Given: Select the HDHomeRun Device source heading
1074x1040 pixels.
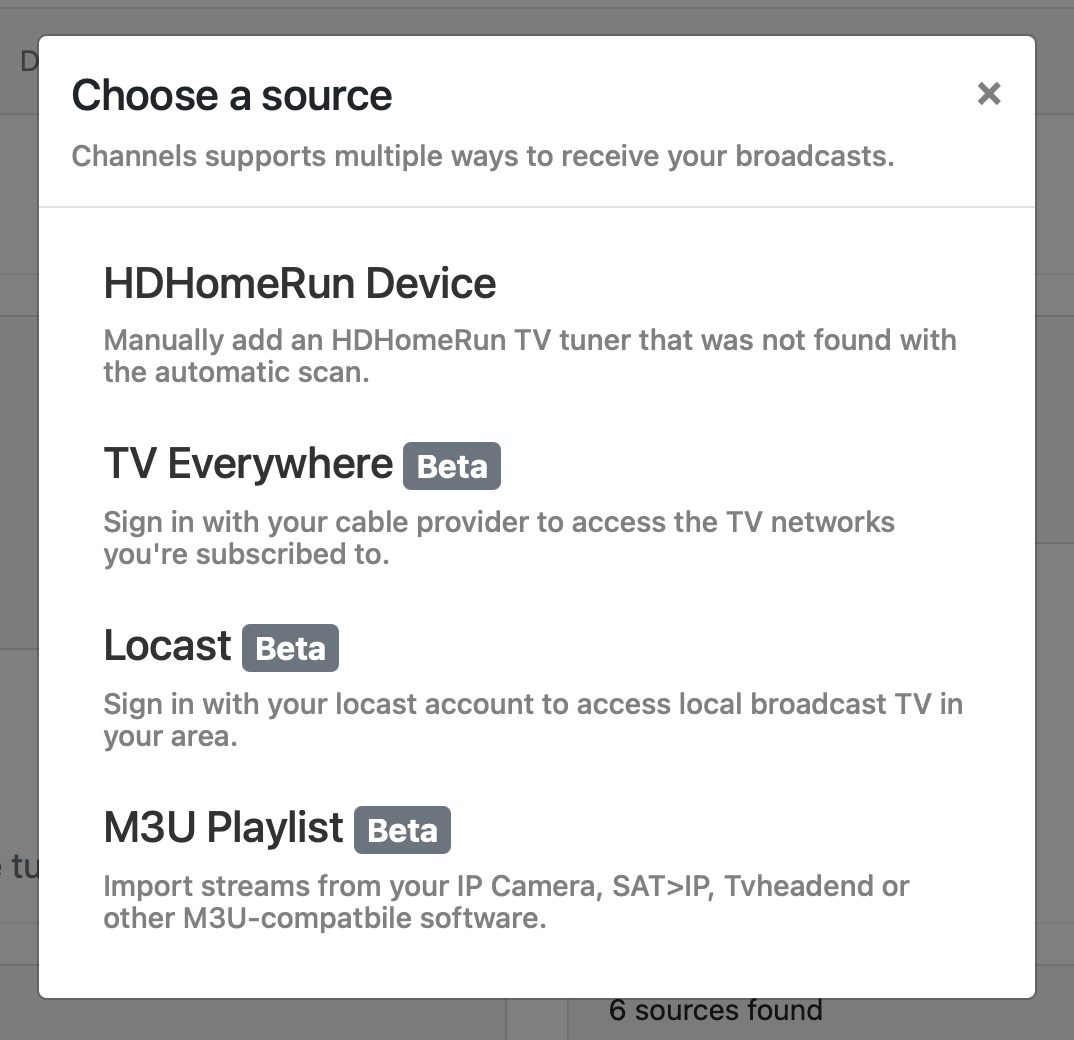Looking at the screenshot, I should (x=299, y=284).
